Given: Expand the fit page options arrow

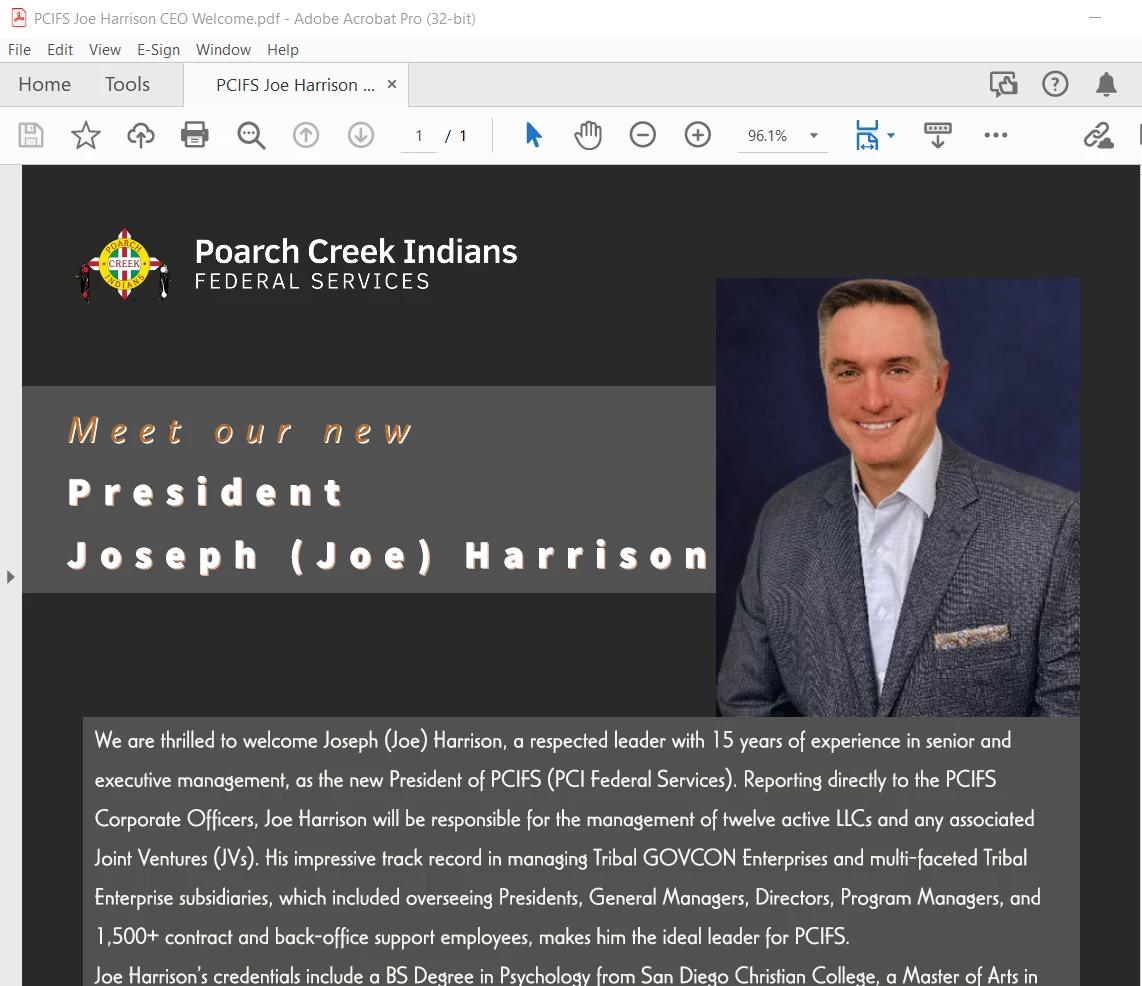Looking at the screenshot, I should pyautogui.click(x=891, y=135).
